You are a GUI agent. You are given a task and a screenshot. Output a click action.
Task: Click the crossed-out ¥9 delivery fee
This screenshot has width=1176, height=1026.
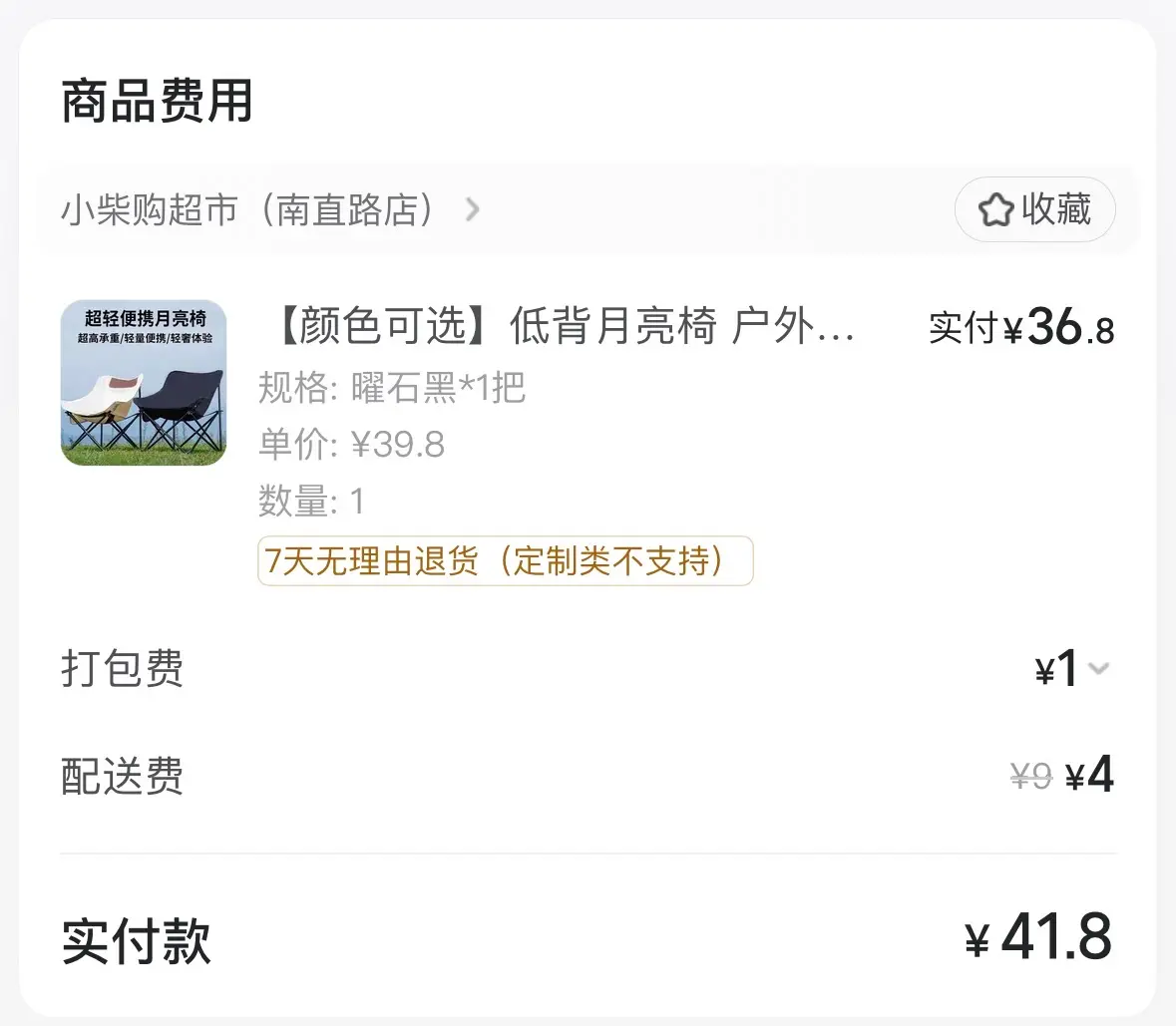(1030, 776)
